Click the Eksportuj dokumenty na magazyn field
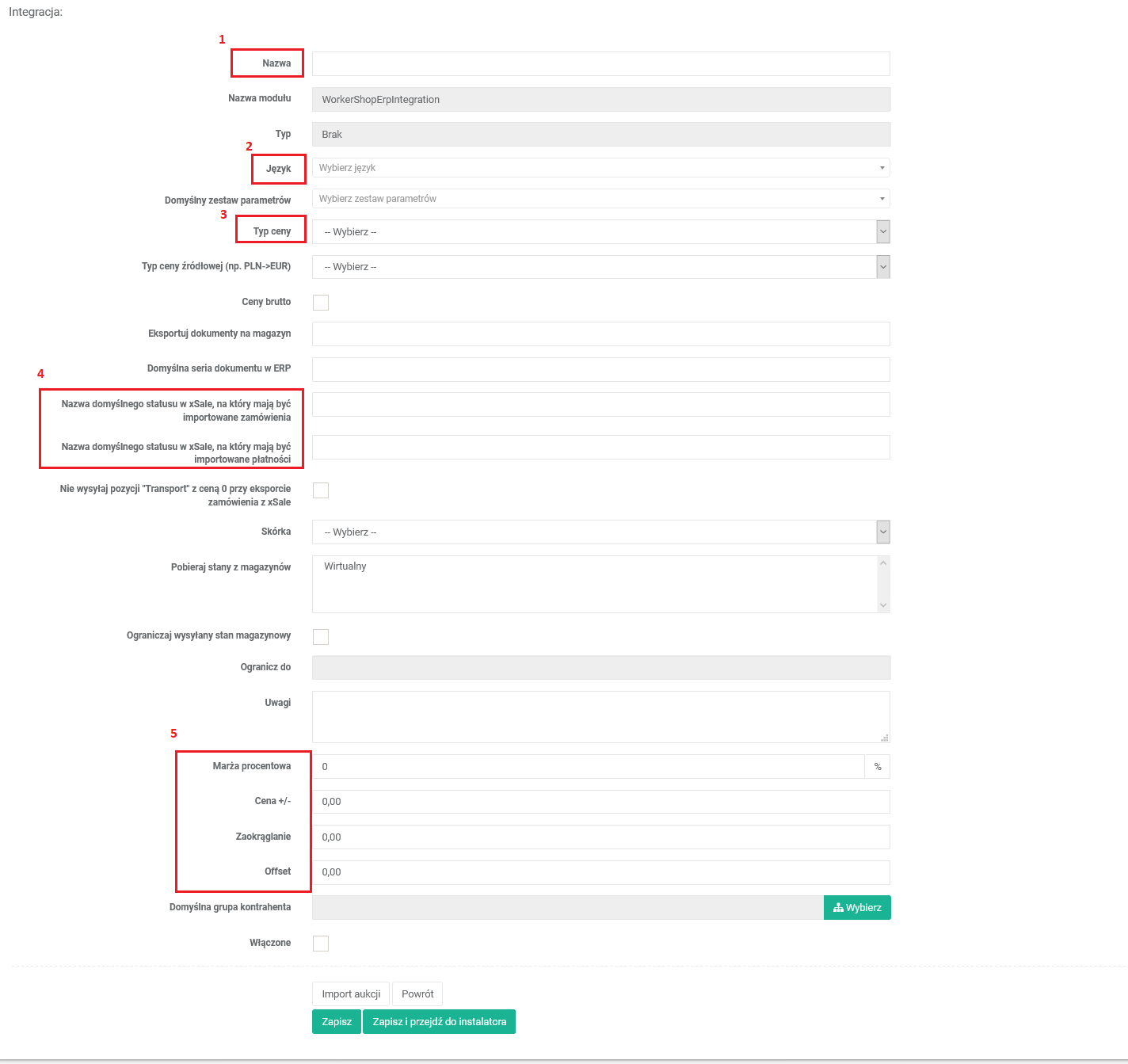Viewport: 1128px width, 1064px height. point(600,334)
